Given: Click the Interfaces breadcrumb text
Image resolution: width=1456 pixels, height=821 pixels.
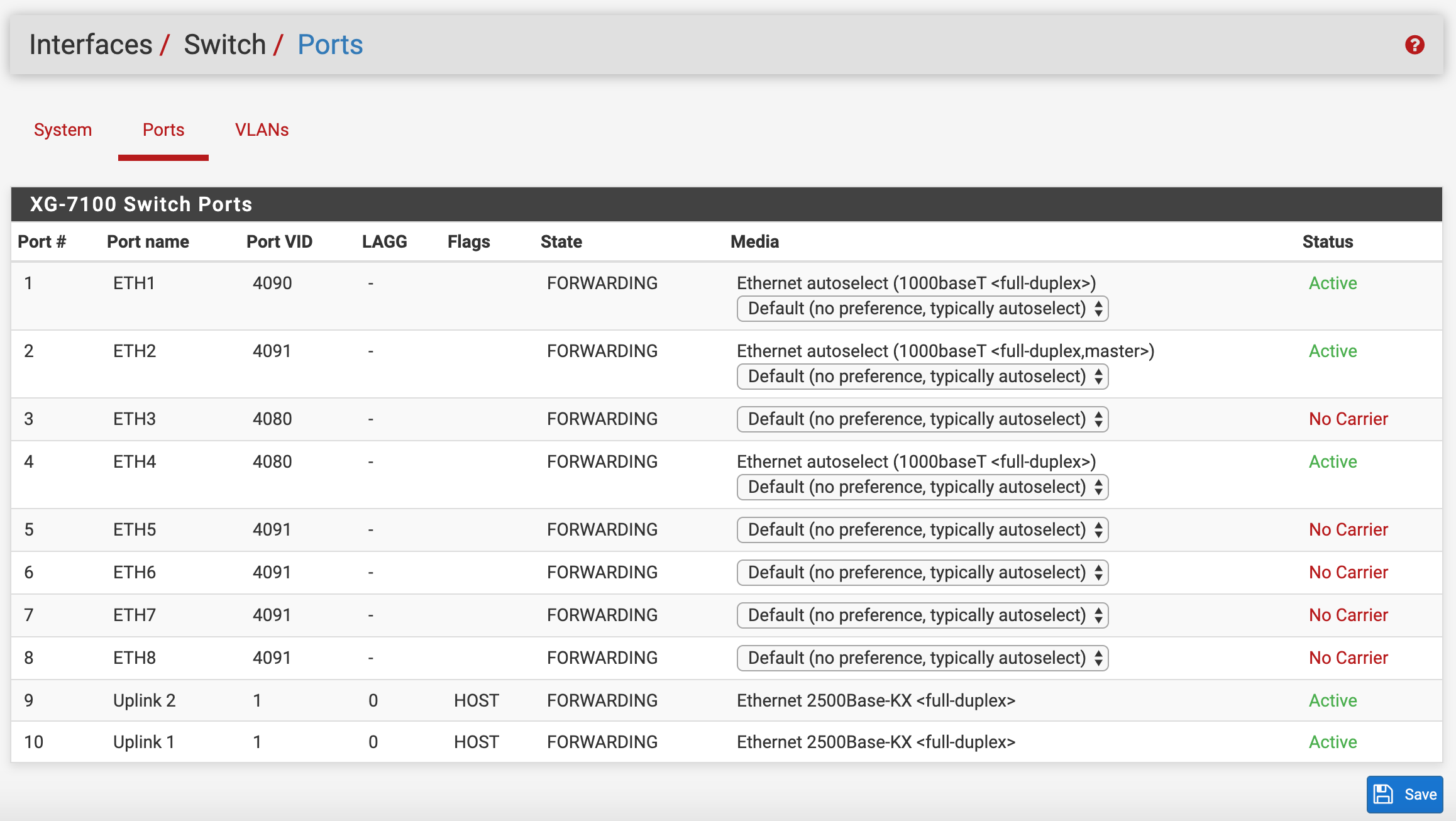Looking at the screenshot, I should (x=91, y=45).
